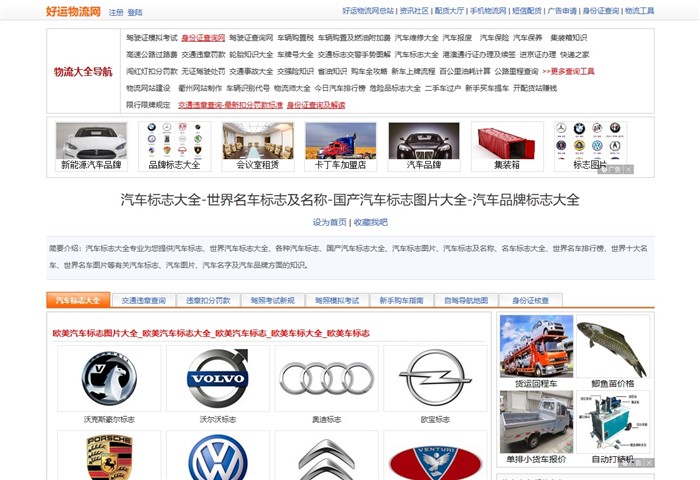Viewport: 700px width, 480px height.
Task: Open the 货运回程车 car carrier thumbnail
Action: [x=536, y=346]
